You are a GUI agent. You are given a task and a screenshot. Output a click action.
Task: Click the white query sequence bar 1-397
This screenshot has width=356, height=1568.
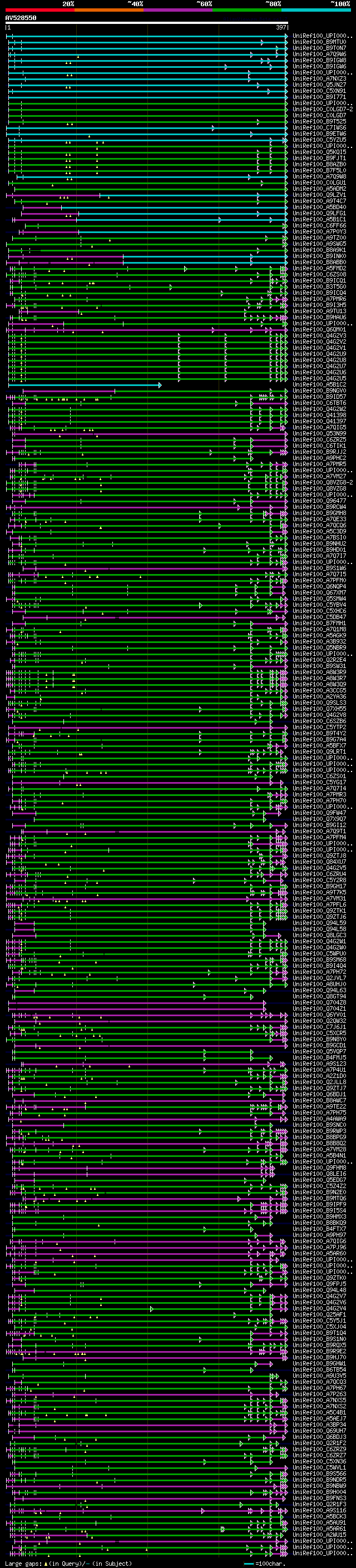tap(147, 22)
